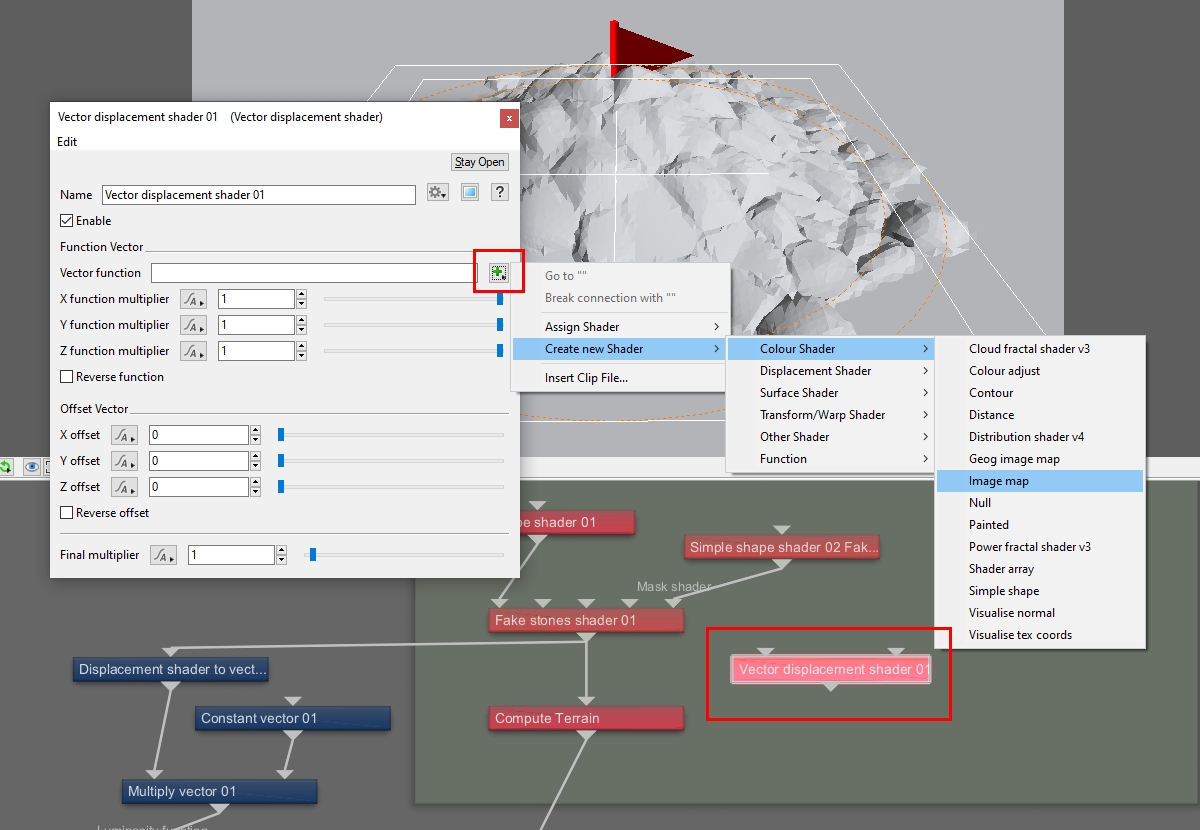Image resolution: width=1200 pixels, height=830 pixels.
Task: Click the X function multiplier value field
Action: click(x=256, y=299)
